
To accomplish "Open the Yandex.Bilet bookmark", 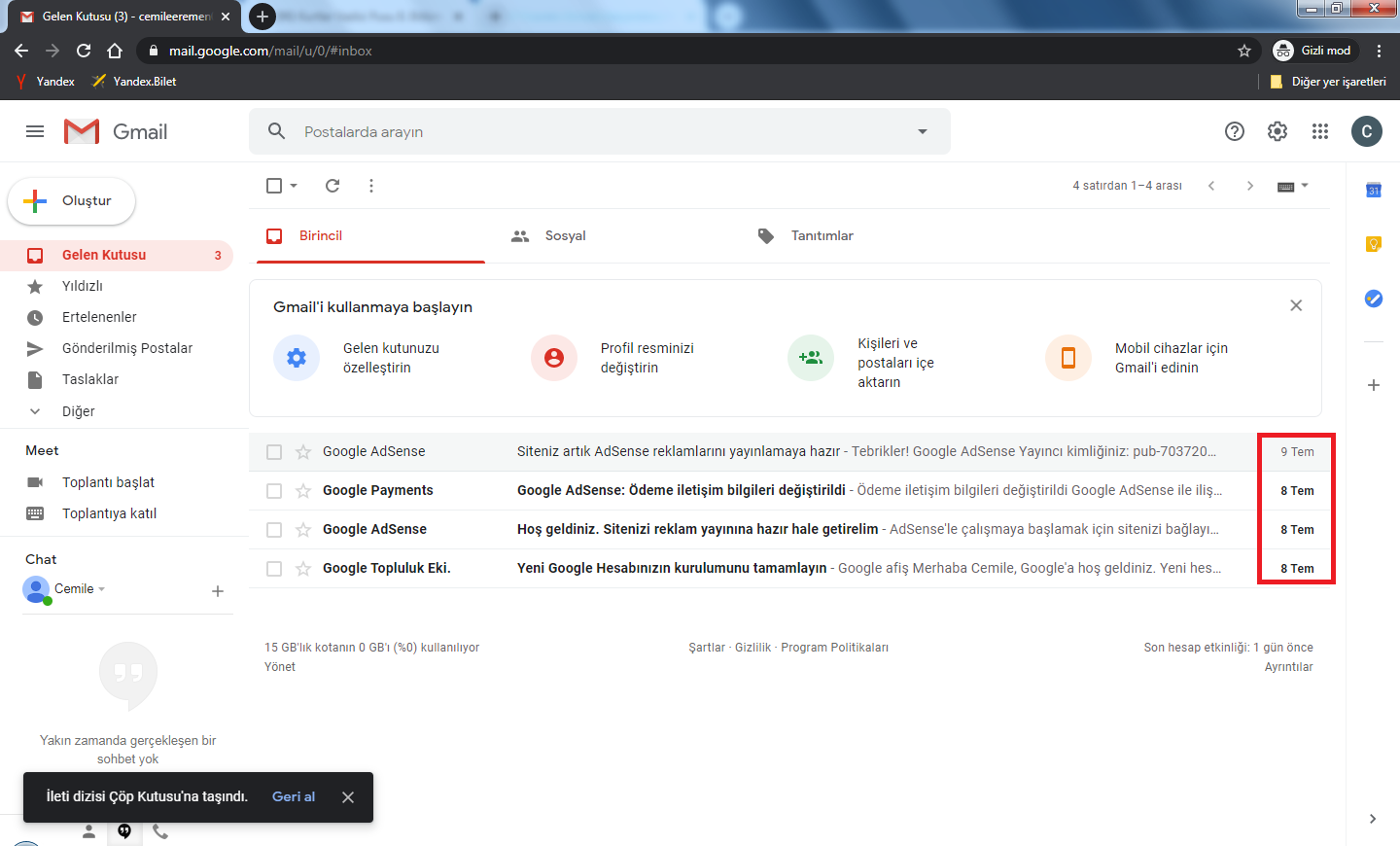I will [134, 82].
